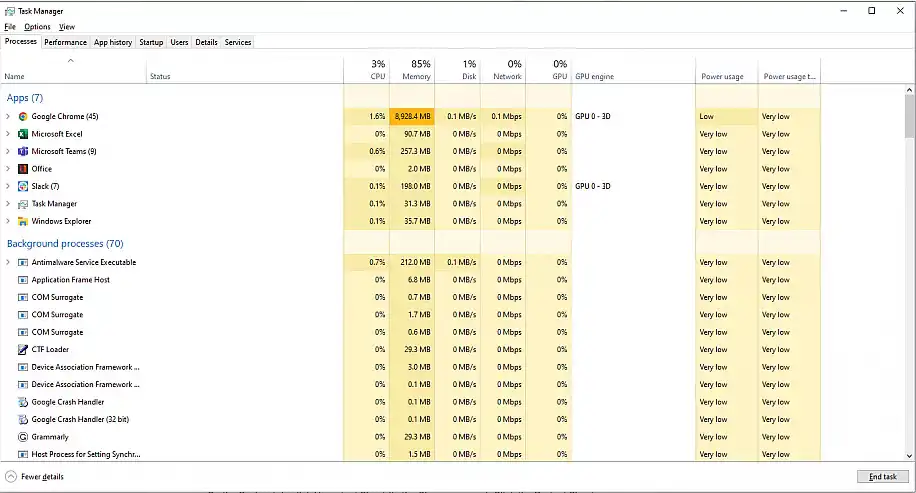Expand the Office process group
The height and width of the screenshot is (493, 916).
click(8, 169)
